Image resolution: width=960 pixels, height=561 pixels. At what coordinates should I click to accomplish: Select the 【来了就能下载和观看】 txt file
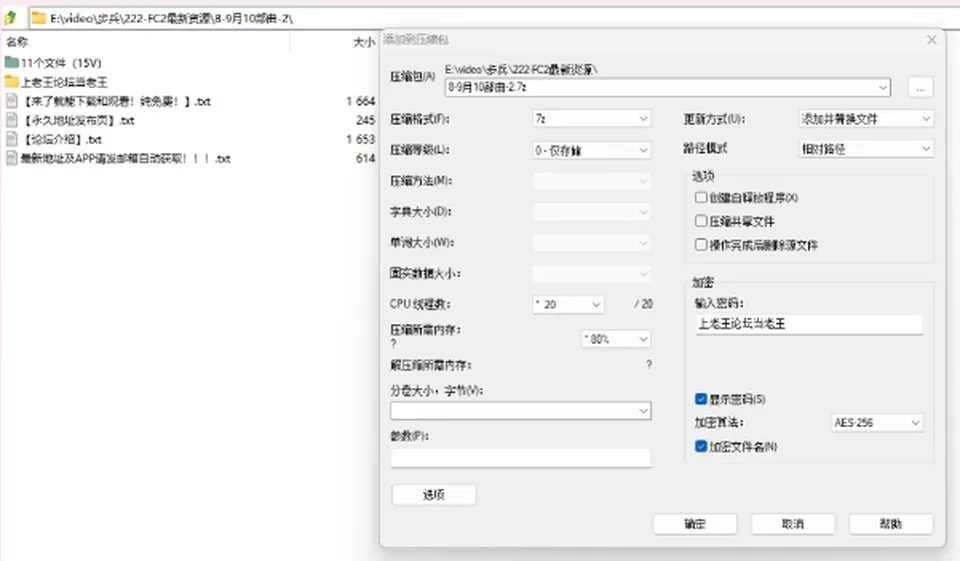pos(108,101)
